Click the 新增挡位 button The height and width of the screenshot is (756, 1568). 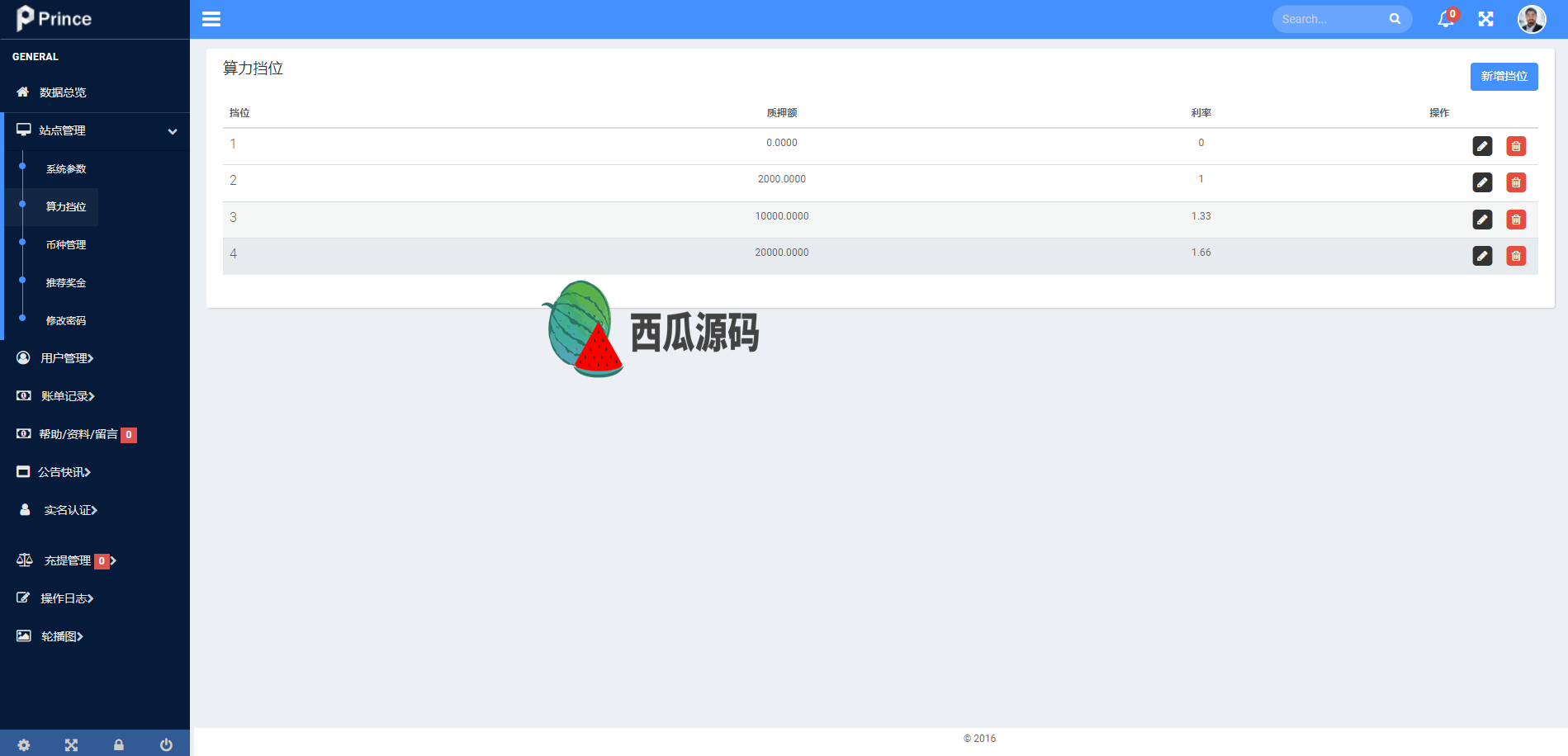1504,76
